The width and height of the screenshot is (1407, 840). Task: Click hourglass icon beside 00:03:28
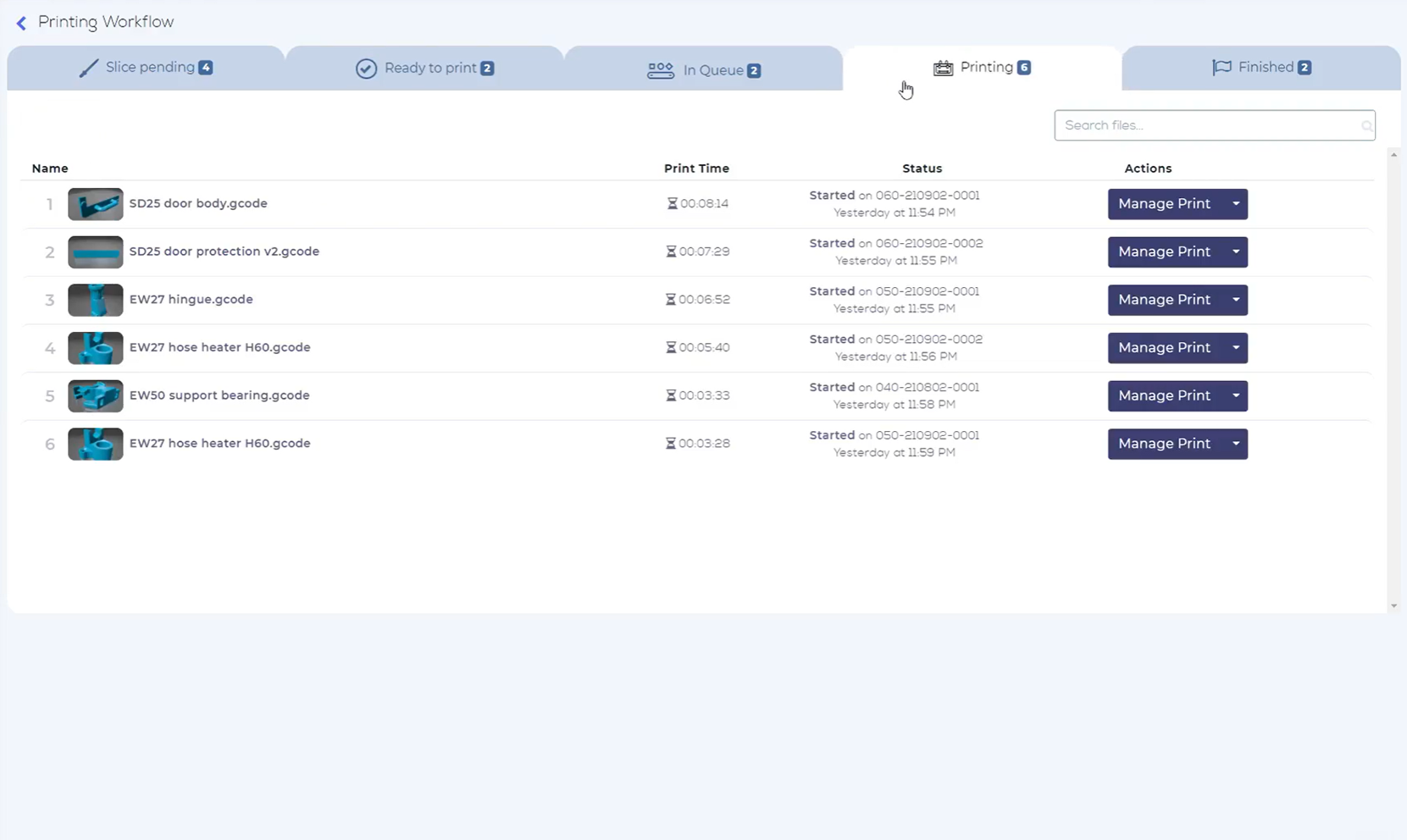671,444
